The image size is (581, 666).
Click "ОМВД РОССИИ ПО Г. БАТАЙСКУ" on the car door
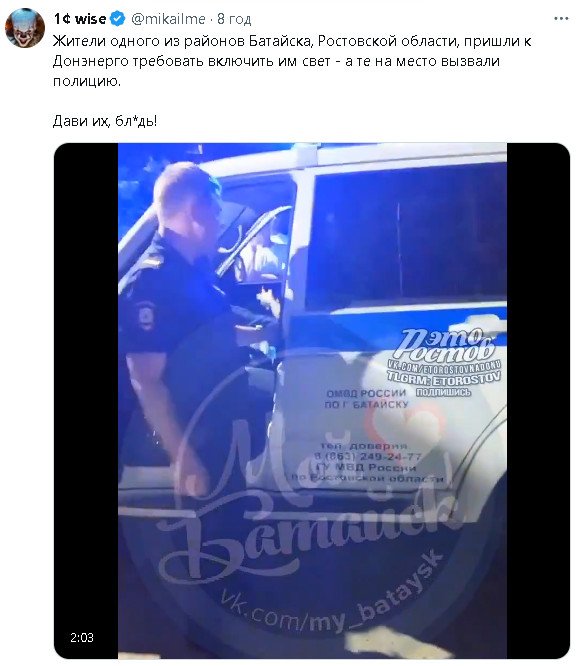[x=366, y=398]
